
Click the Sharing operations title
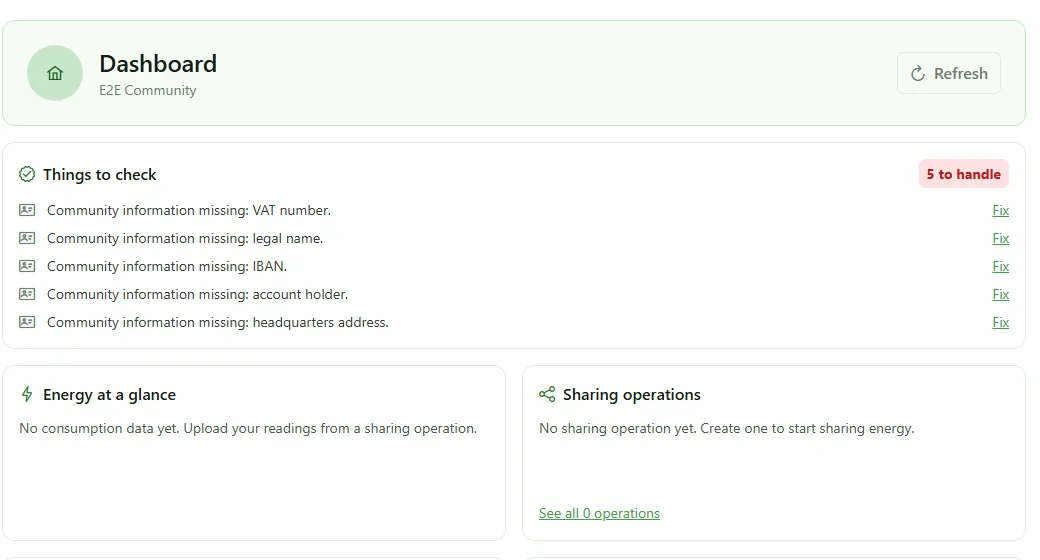(x=631, y=395)
